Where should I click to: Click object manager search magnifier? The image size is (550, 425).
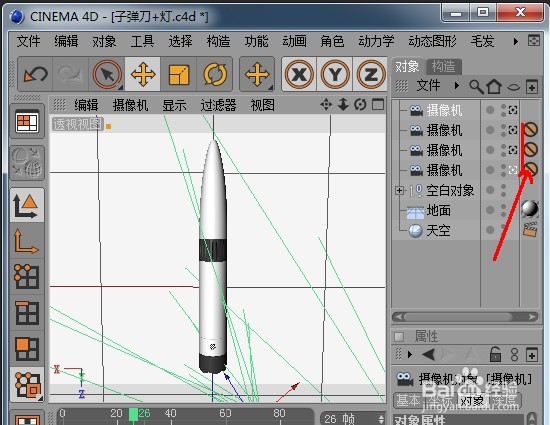(x=476, y=86)
